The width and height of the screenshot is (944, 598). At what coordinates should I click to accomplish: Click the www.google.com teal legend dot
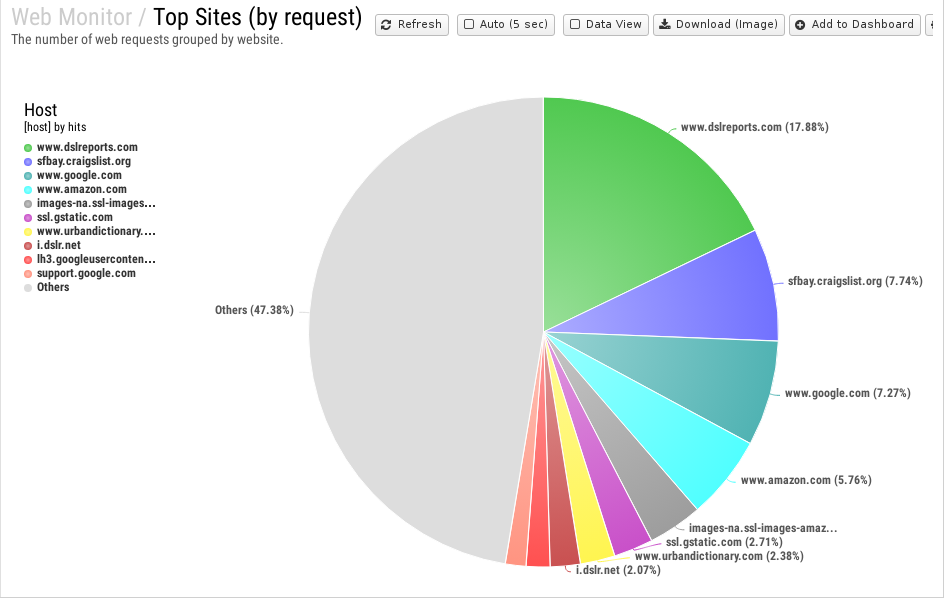(x=28, y=176)
